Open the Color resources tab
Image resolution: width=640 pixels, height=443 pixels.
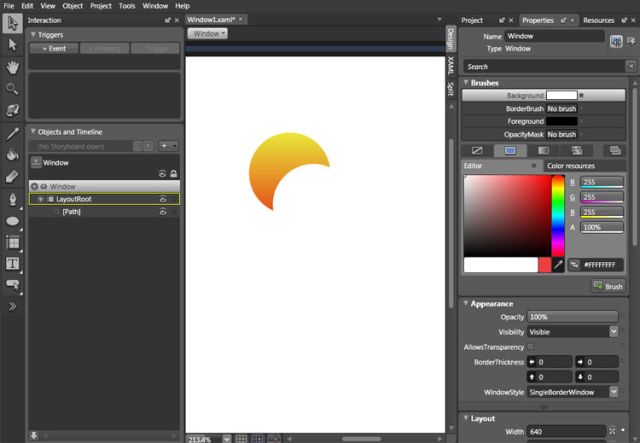pos(571,166)
